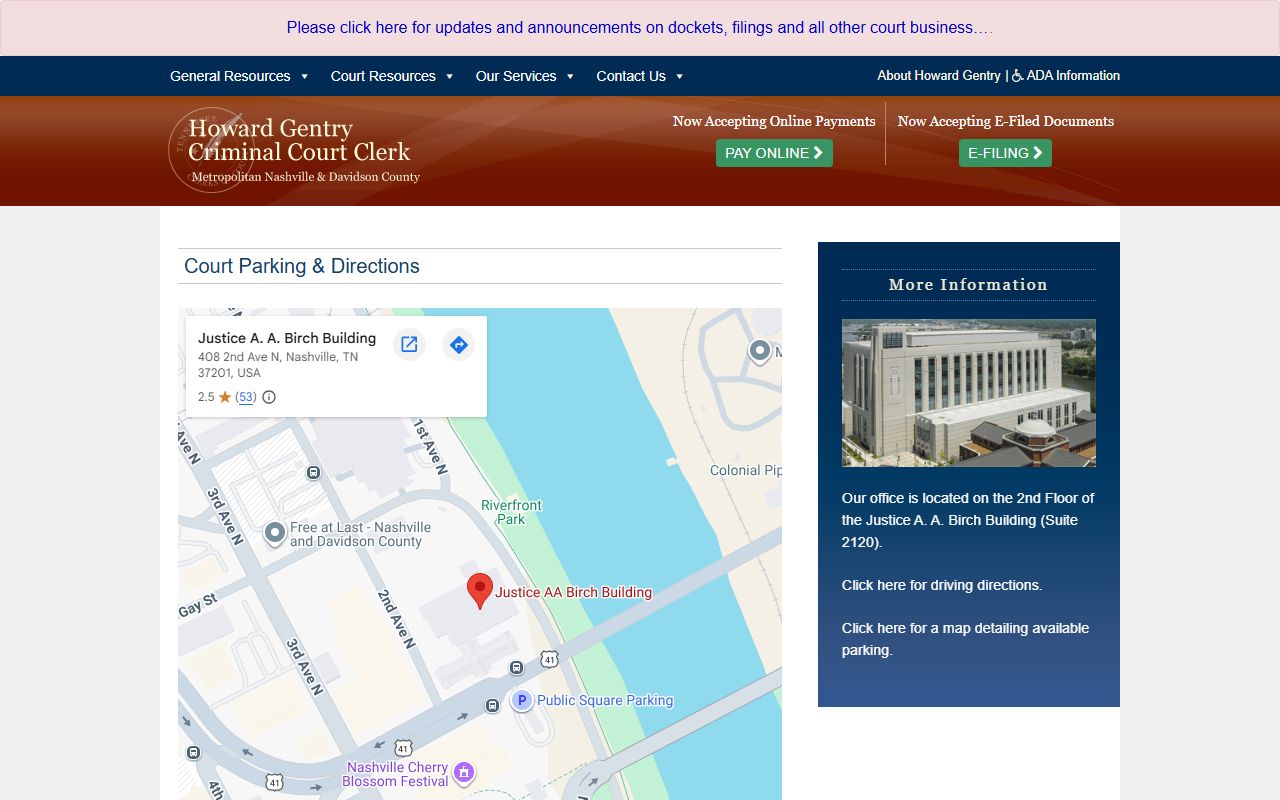Screen dimensions: 1280x800
Task: Click the Howard Gentry Criminal Court Clerk logo
Action: click(x=294, y=150)
